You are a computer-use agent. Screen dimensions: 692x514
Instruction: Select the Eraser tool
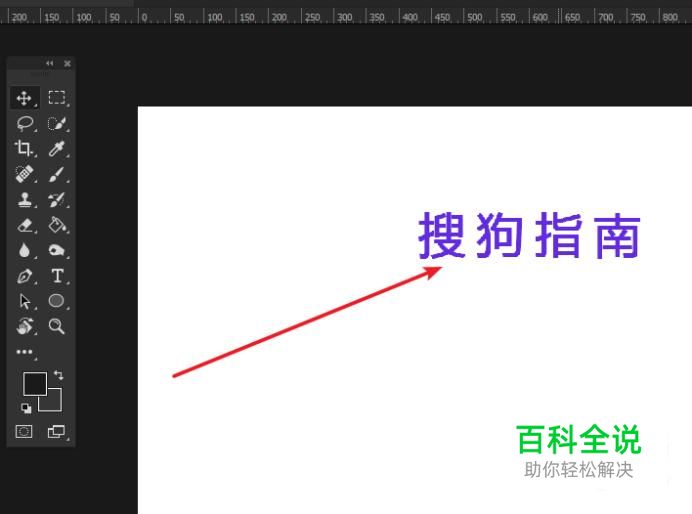25,225
